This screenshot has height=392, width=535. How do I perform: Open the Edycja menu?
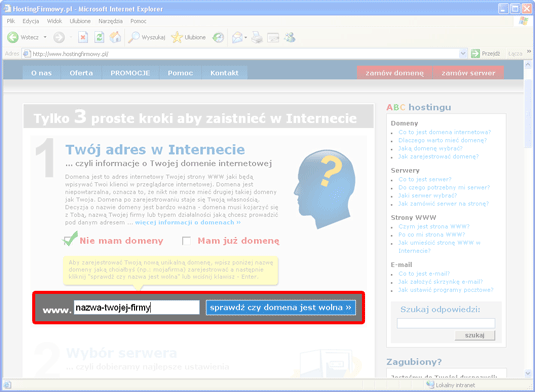pyautogui.click(x=31, y=21)
